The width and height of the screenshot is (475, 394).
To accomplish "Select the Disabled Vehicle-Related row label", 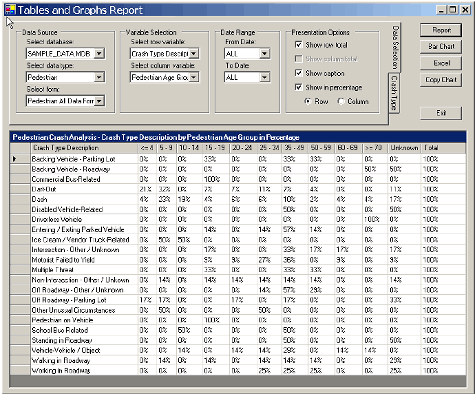I will 67,209.
